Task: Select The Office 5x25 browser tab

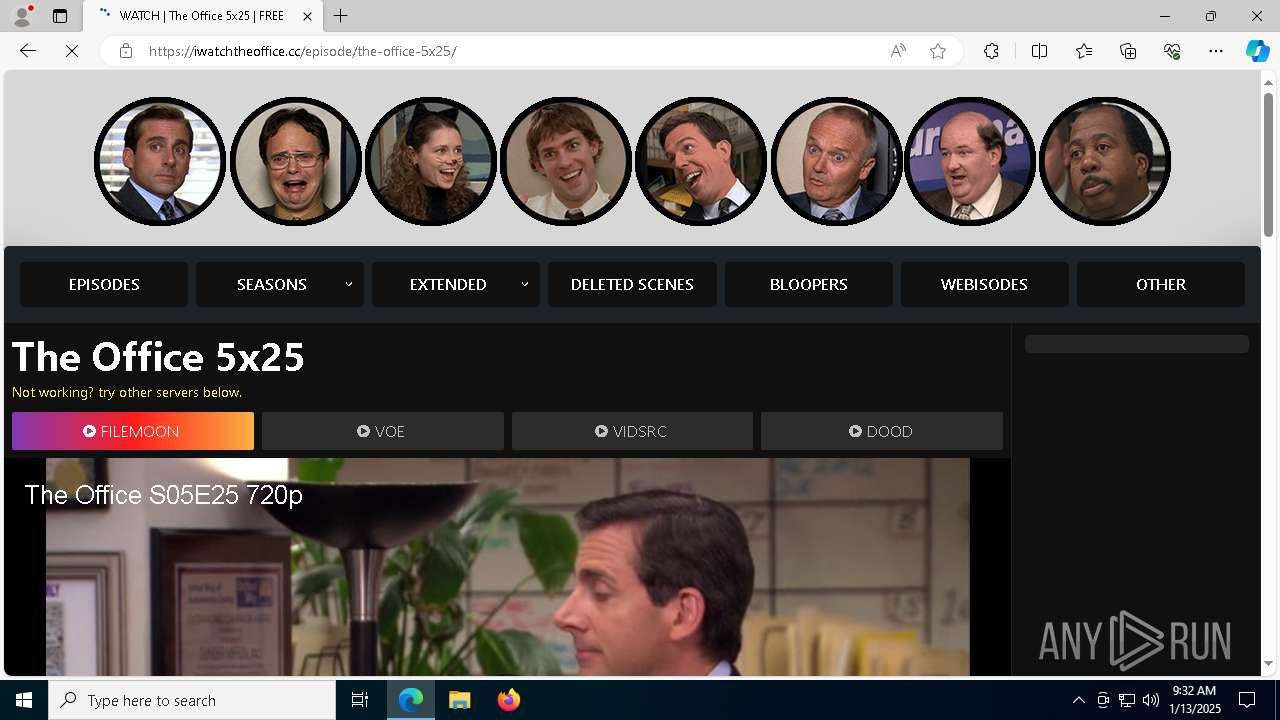Action: (202, 16)
